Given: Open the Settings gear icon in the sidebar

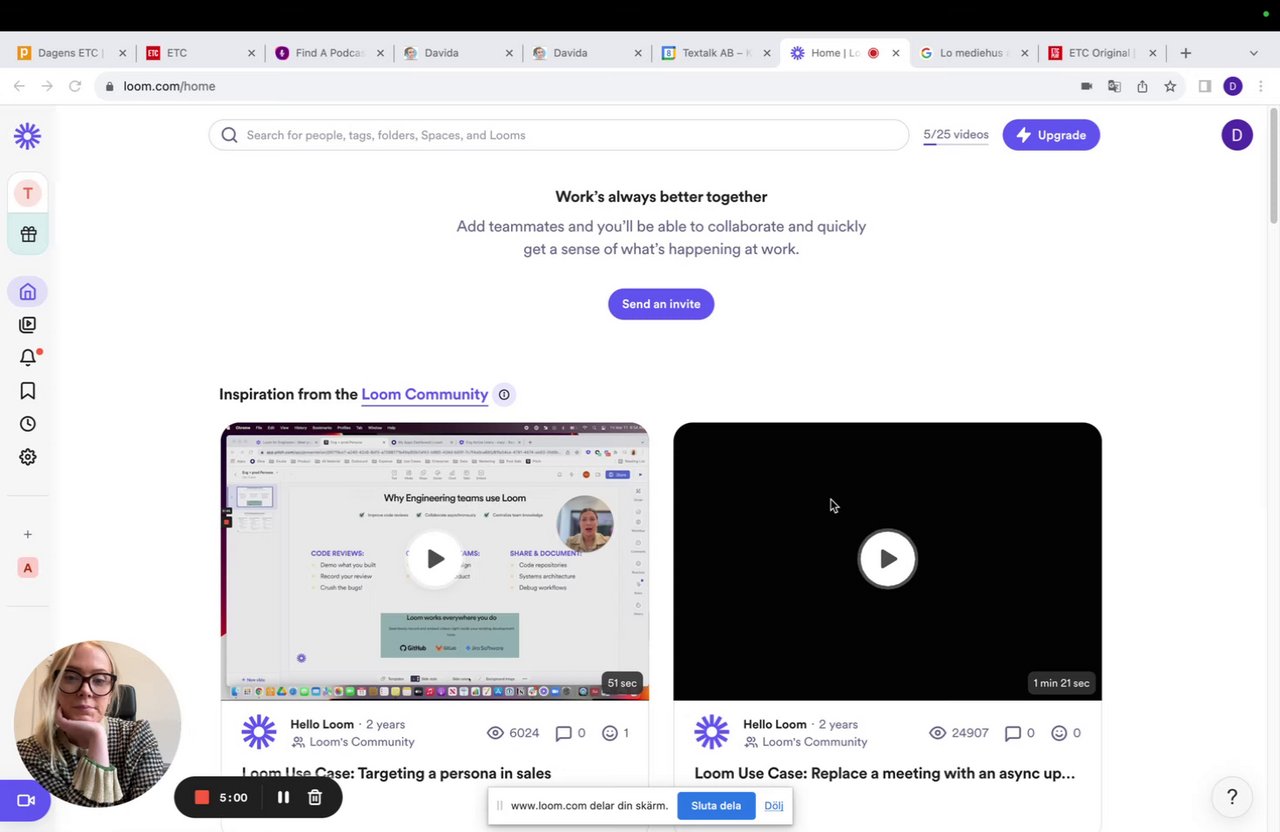Looking at the screenshot, I should tap(28, 457).
